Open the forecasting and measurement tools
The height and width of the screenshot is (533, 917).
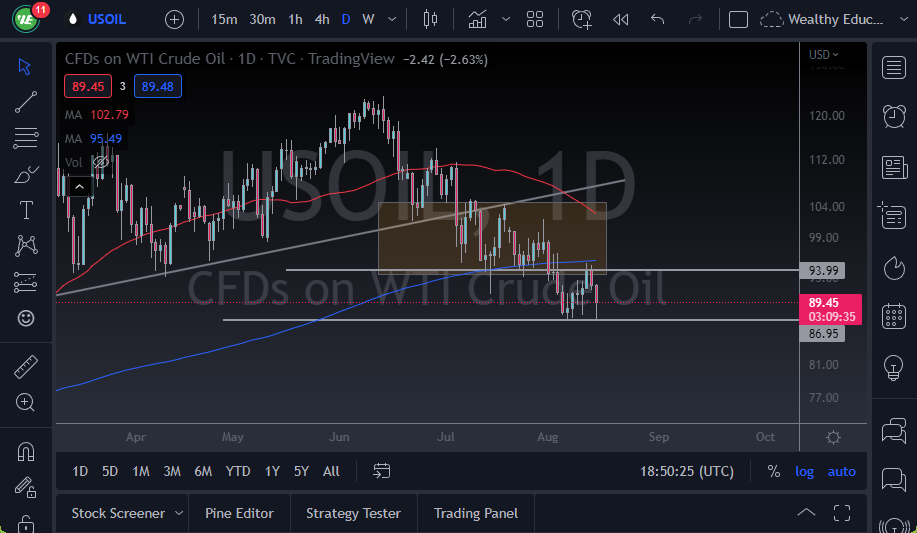pyautogui.click(x=26, y=283)
